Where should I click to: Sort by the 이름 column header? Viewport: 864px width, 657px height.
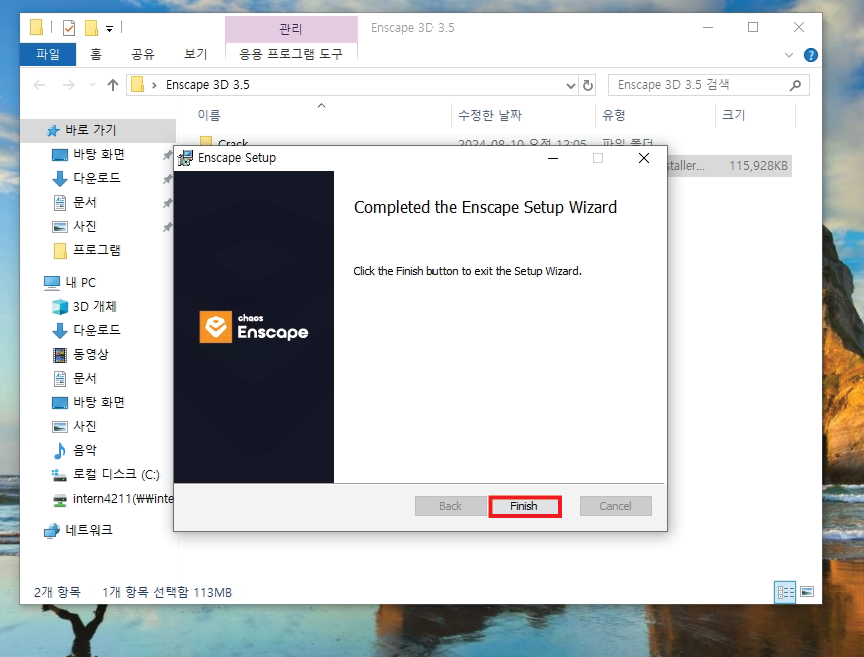click(x=209, y=115)
